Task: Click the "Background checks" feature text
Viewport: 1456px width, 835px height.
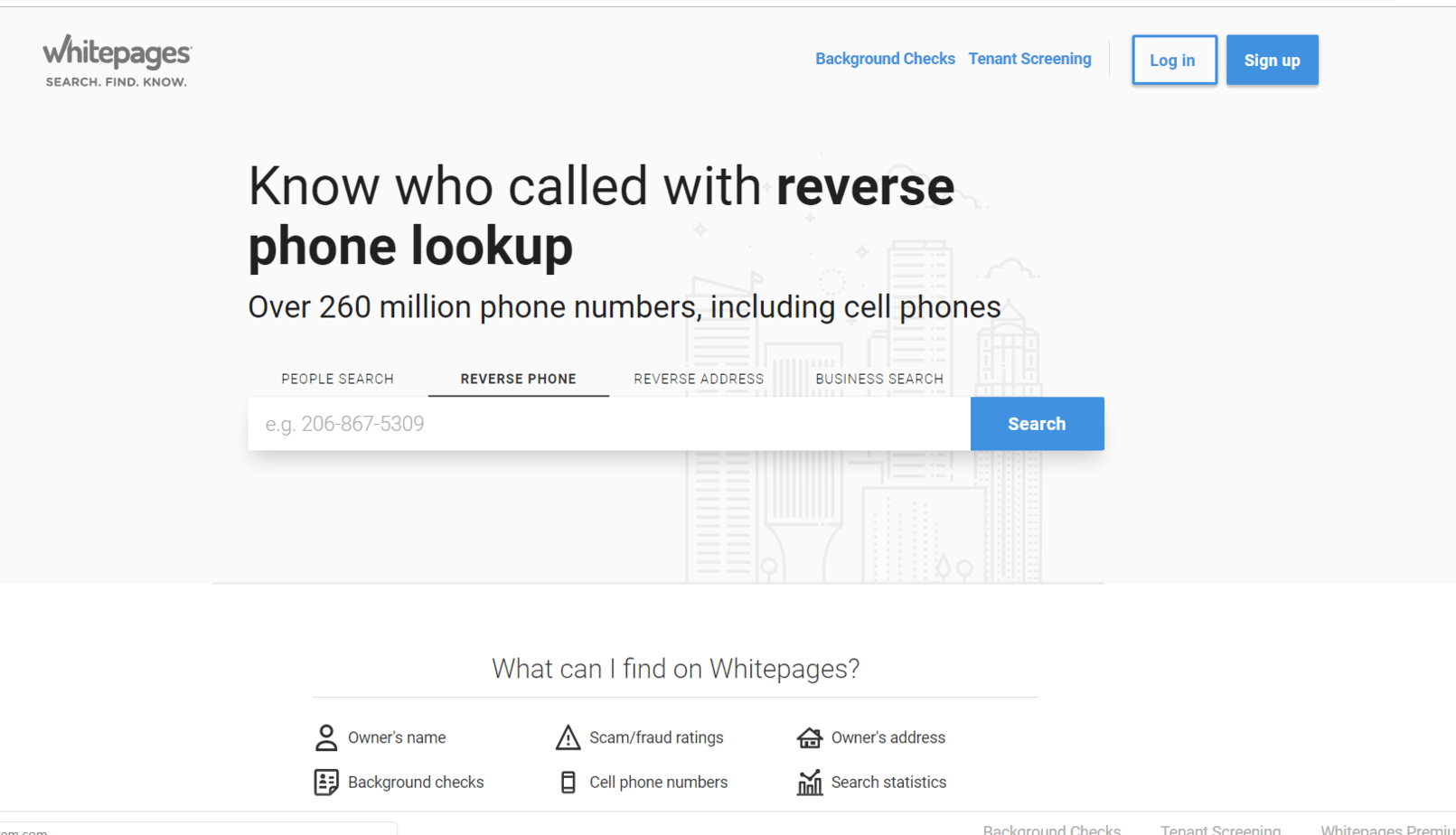Action: click(x=416, y=782)
